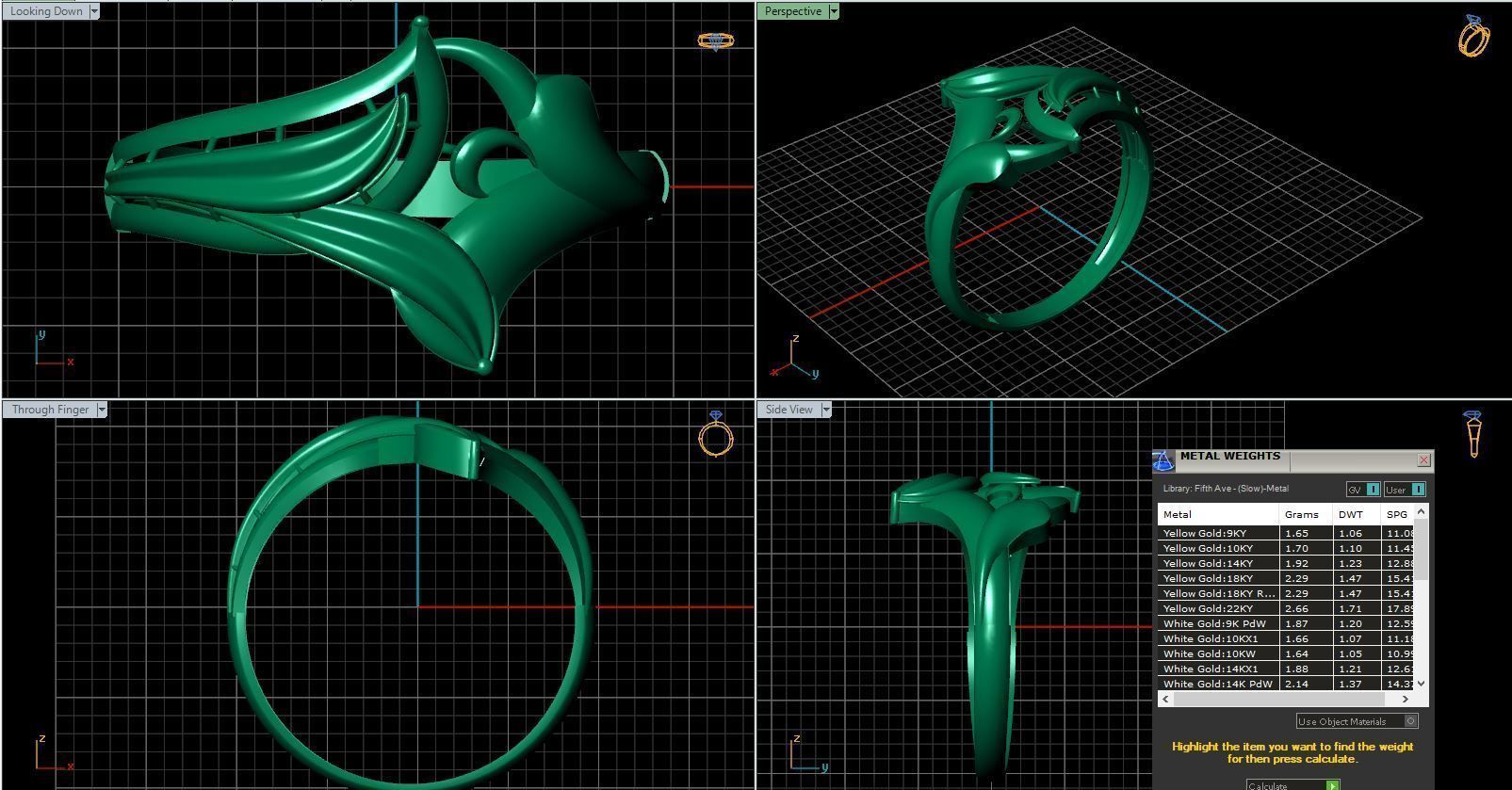Click the horizontal scroll-left arrow in metal table
Viewport: 1512px width, 790px height.
(1165, 699)
